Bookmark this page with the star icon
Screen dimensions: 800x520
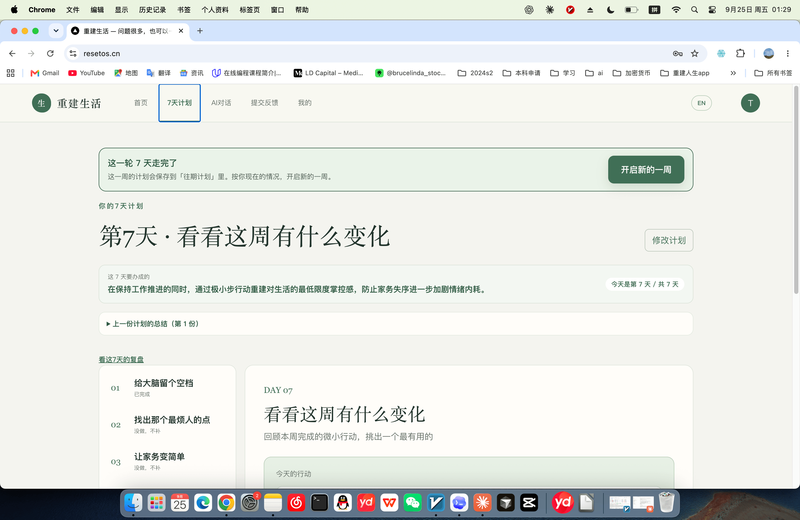(x=694, y=54)
